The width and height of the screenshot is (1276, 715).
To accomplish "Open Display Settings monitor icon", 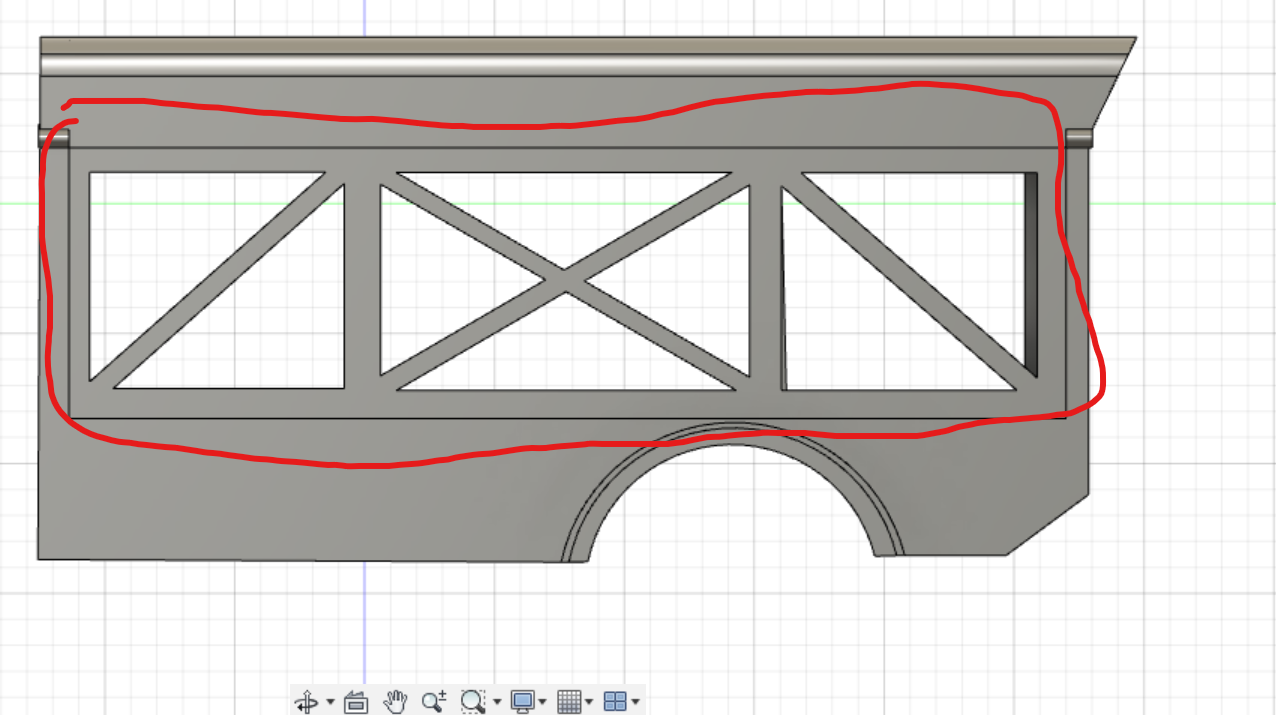I will [522, 701].
